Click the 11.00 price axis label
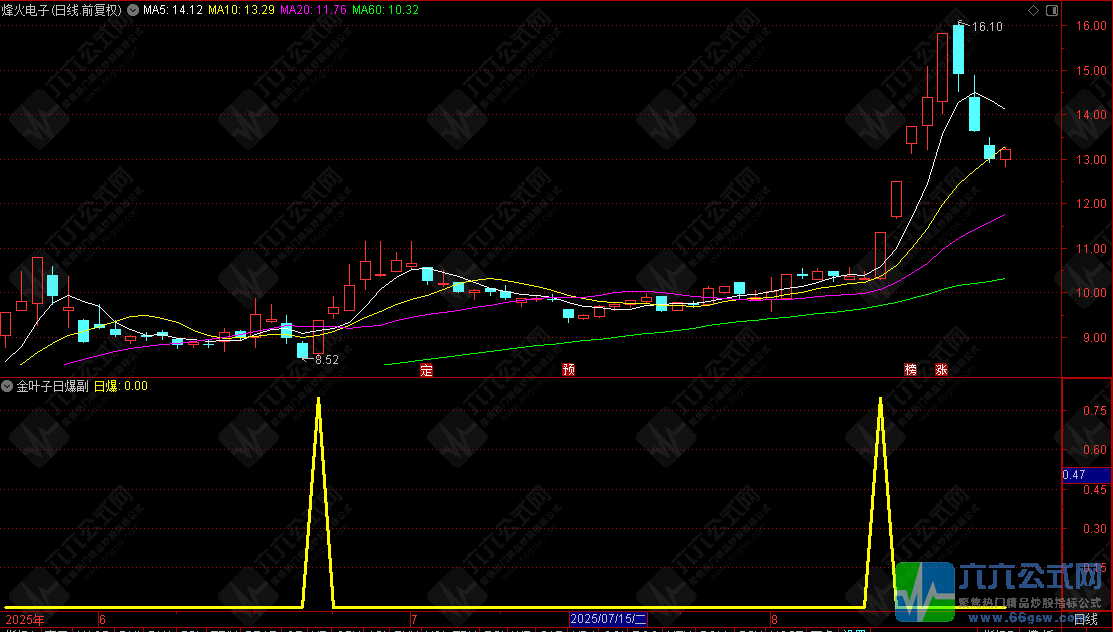The width and height of the screenshot is (1113, 632). [1091, 249]
